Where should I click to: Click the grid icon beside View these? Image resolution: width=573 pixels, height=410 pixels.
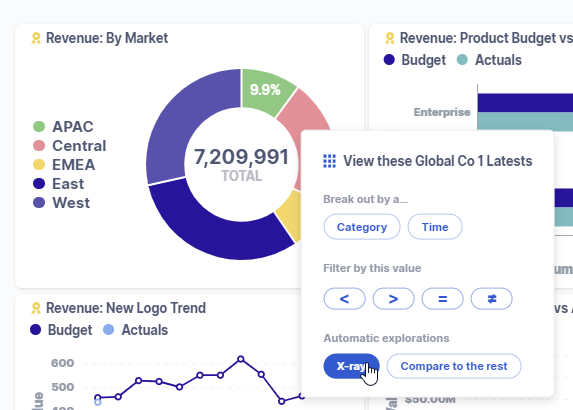(x=330, y=161)
